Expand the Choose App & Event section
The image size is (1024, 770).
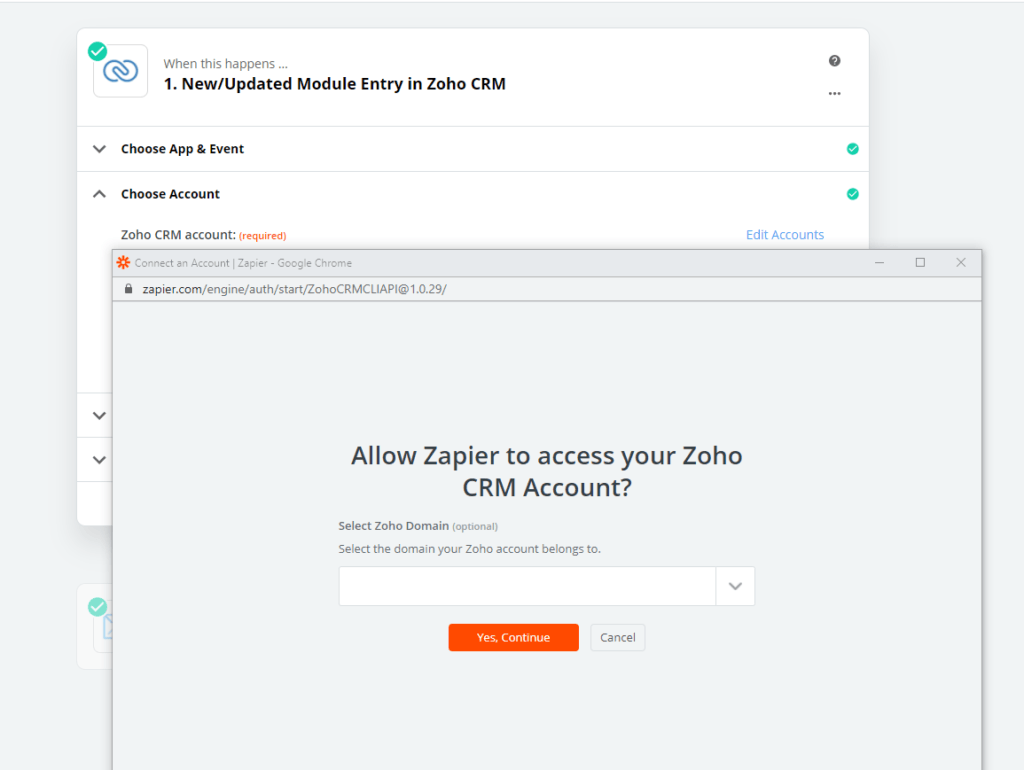(x=99, y=149)
